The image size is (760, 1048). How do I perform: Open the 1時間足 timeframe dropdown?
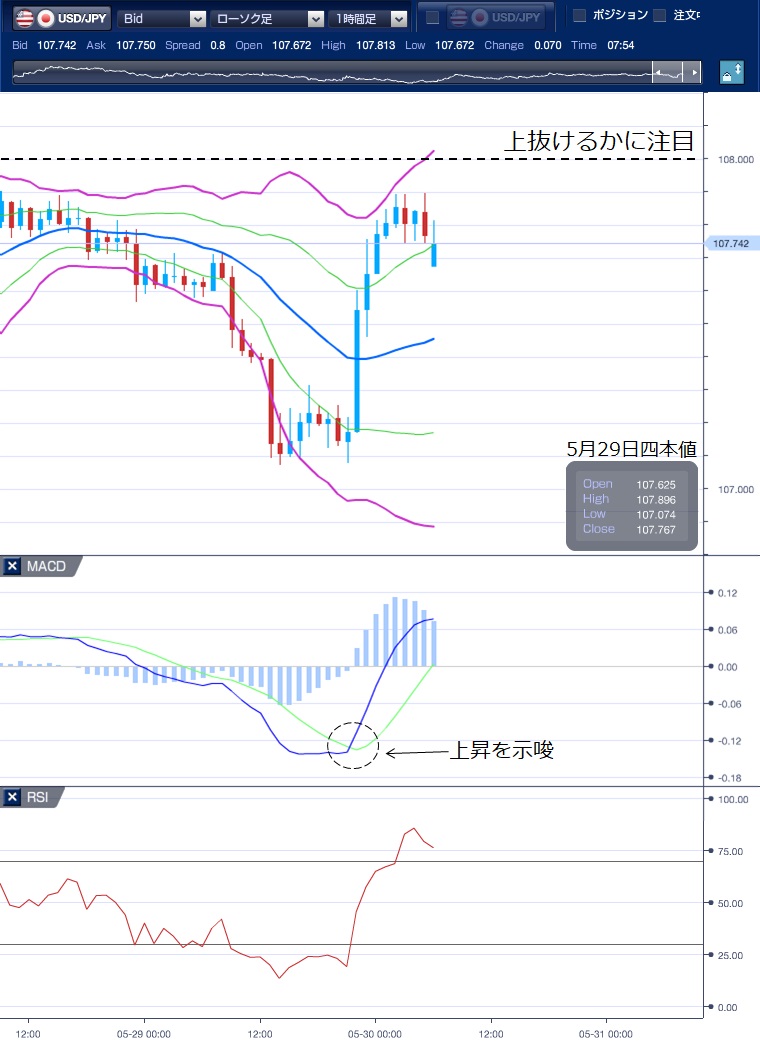[369, 18]
